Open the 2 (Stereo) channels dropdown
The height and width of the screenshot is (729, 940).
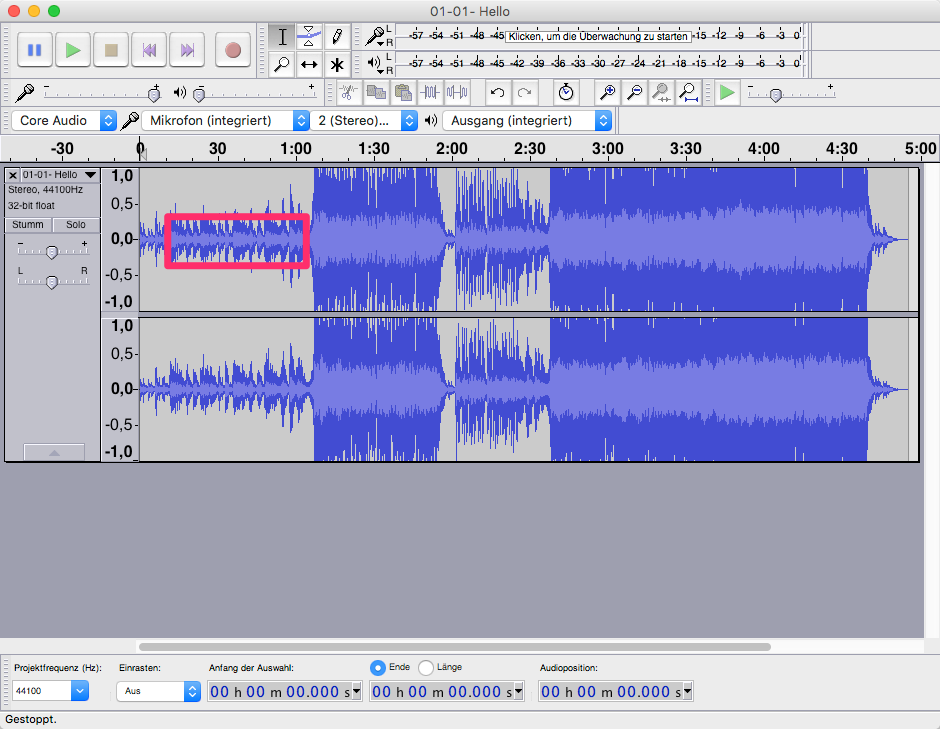click(x=364, y=121)
